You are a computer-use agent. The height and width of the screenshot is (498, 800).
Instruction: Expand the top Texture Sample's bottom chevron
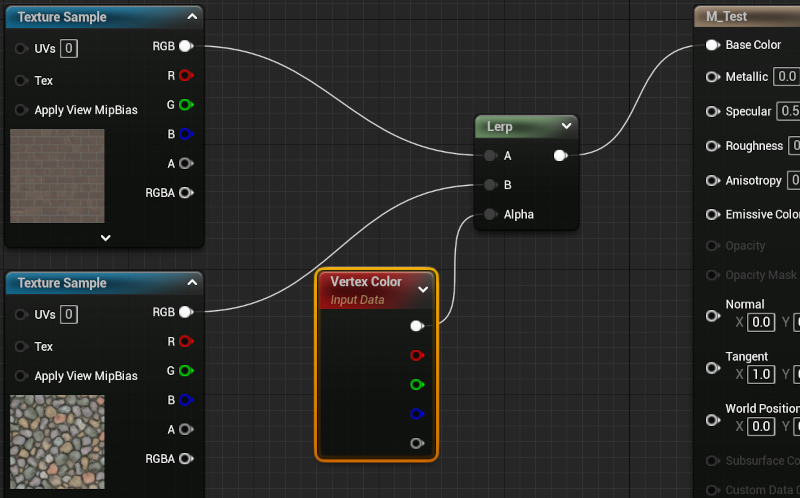coord(105,238)
